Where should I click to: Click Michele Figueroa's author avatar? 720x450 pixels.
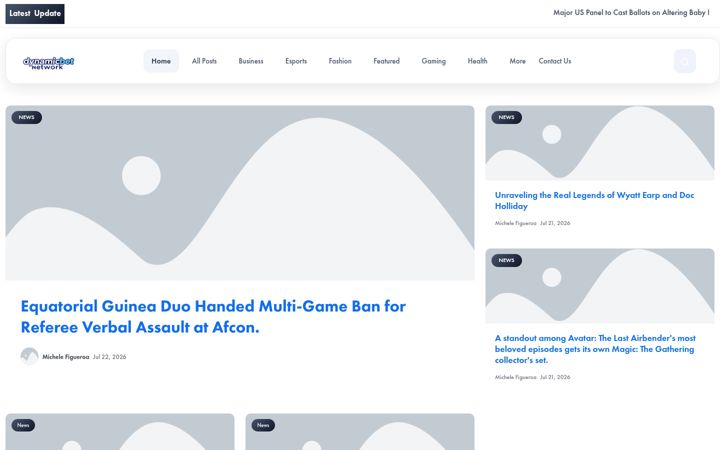[29, 356]
